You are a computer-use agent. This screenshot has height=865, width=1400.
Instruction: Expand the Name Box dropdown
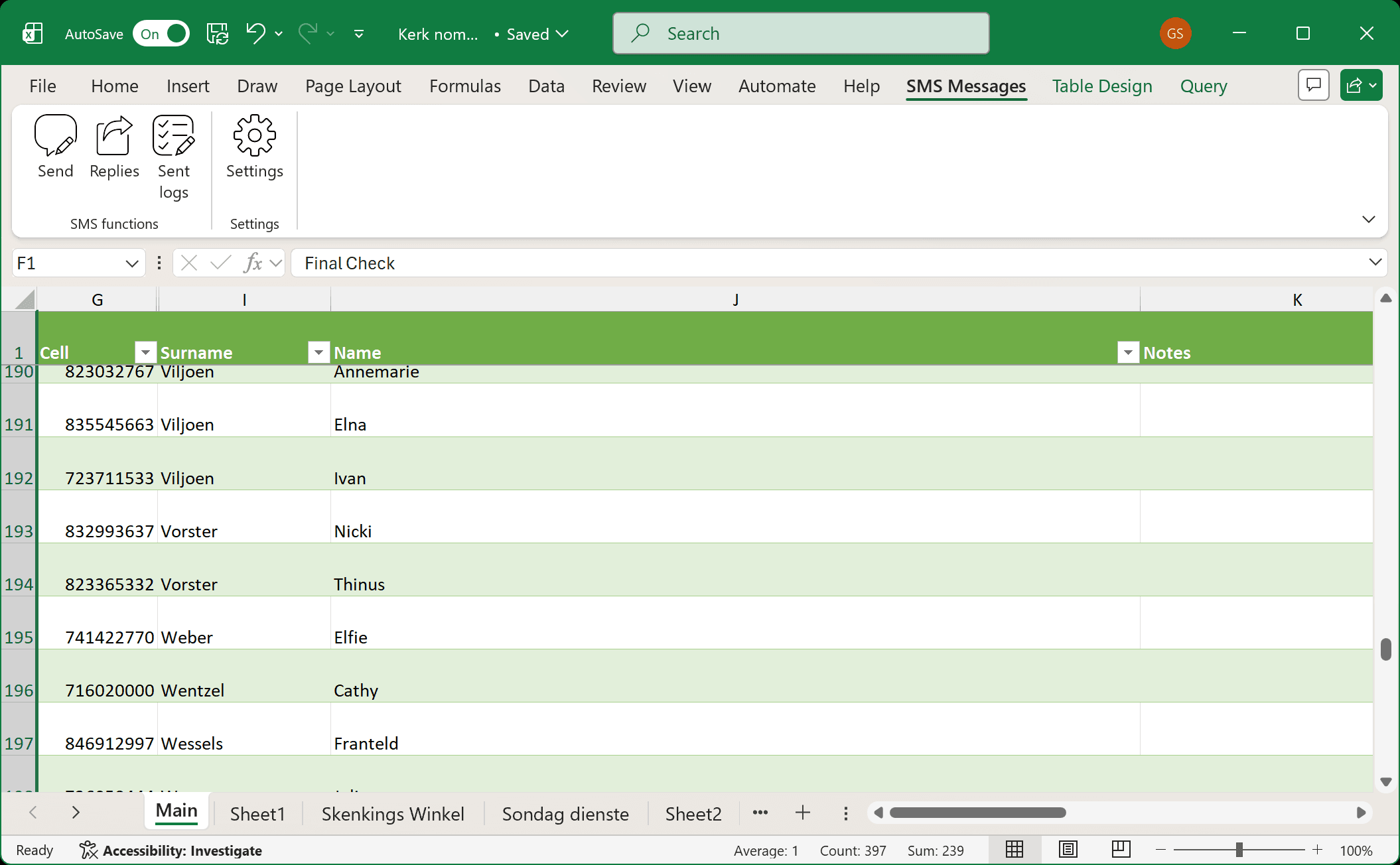click(131, 263)
